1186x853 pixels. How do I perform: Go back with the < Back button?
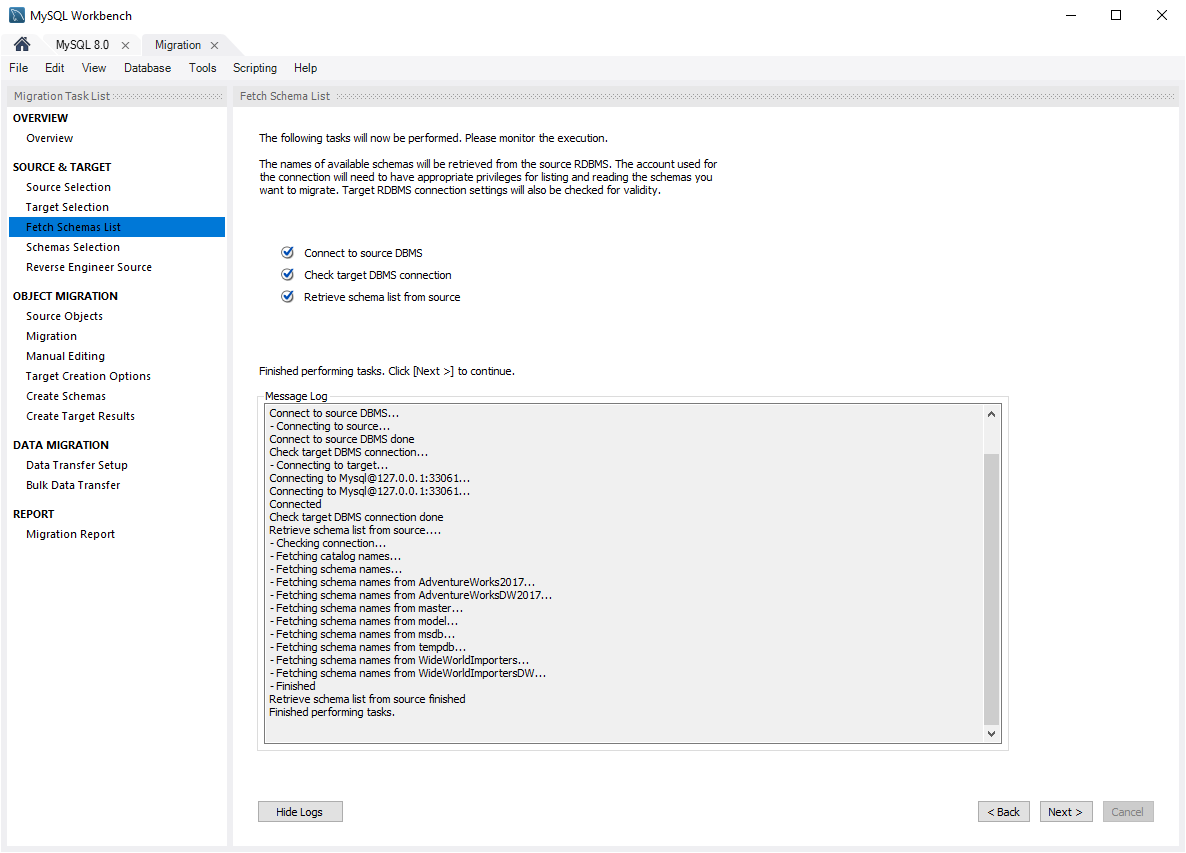[1003, 812]
